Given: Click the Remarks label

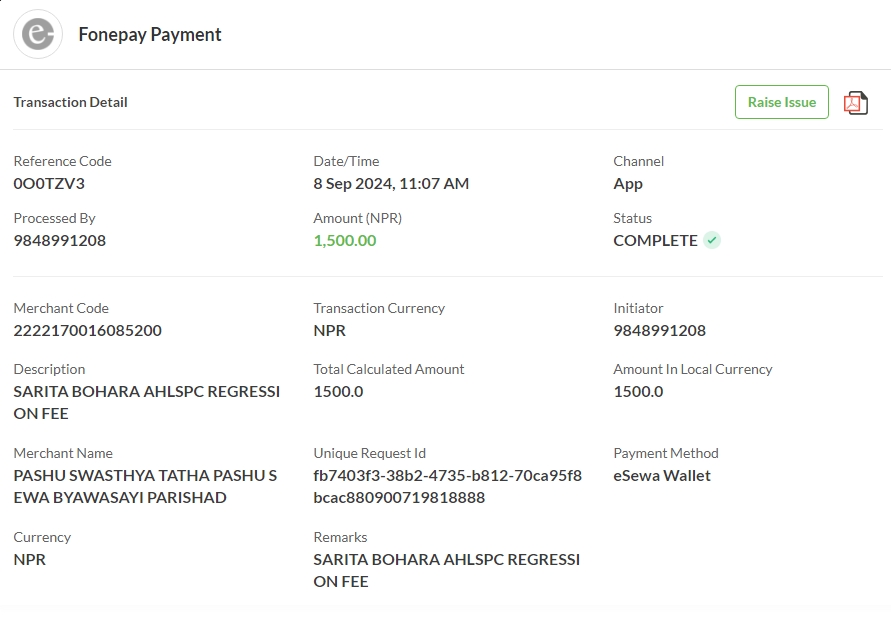Looking at the screenshot, I should click(340, 537).
